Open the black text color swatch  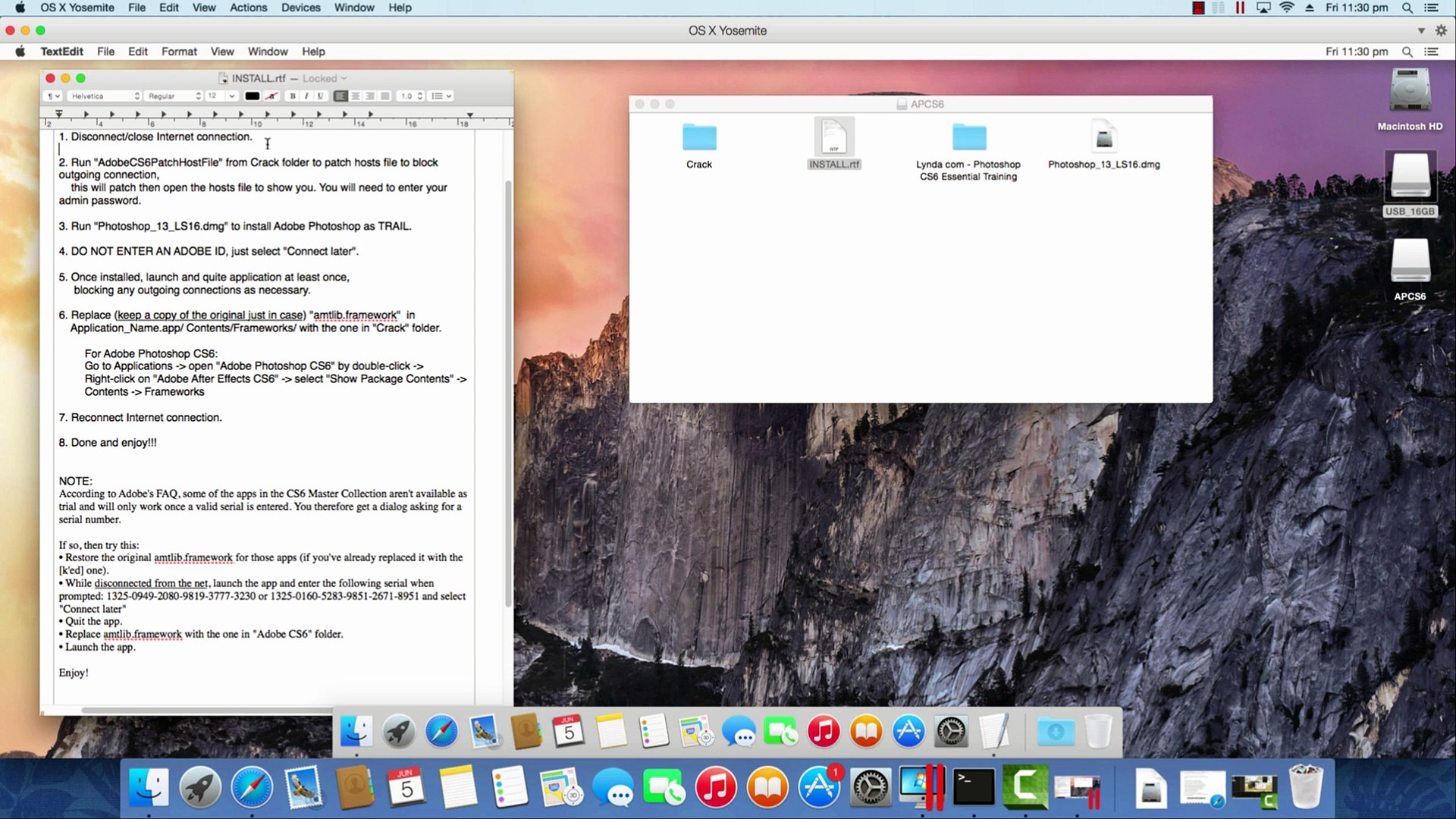tap(252, 96)
